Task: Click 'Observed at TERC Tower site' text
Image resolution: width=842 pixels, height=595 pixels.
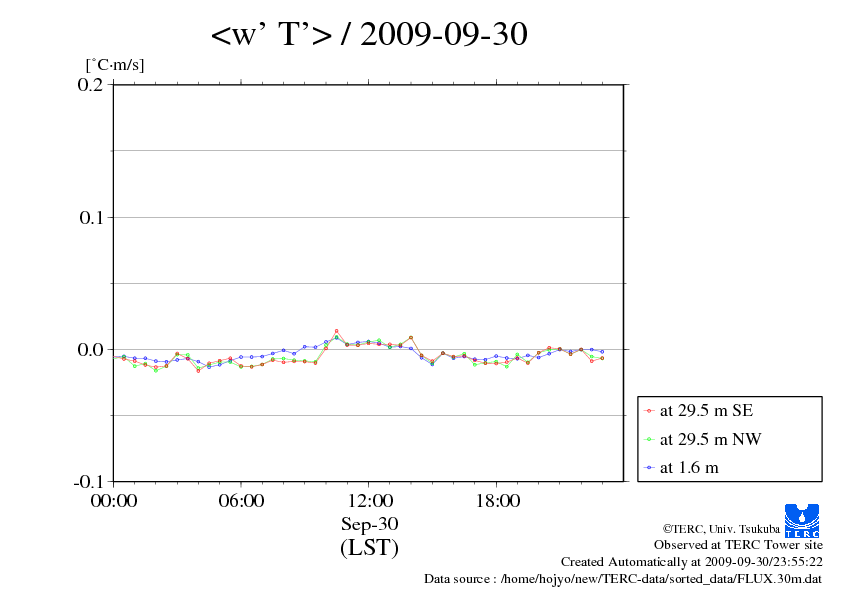Action: pyautogui.click(x=738, y=545)
